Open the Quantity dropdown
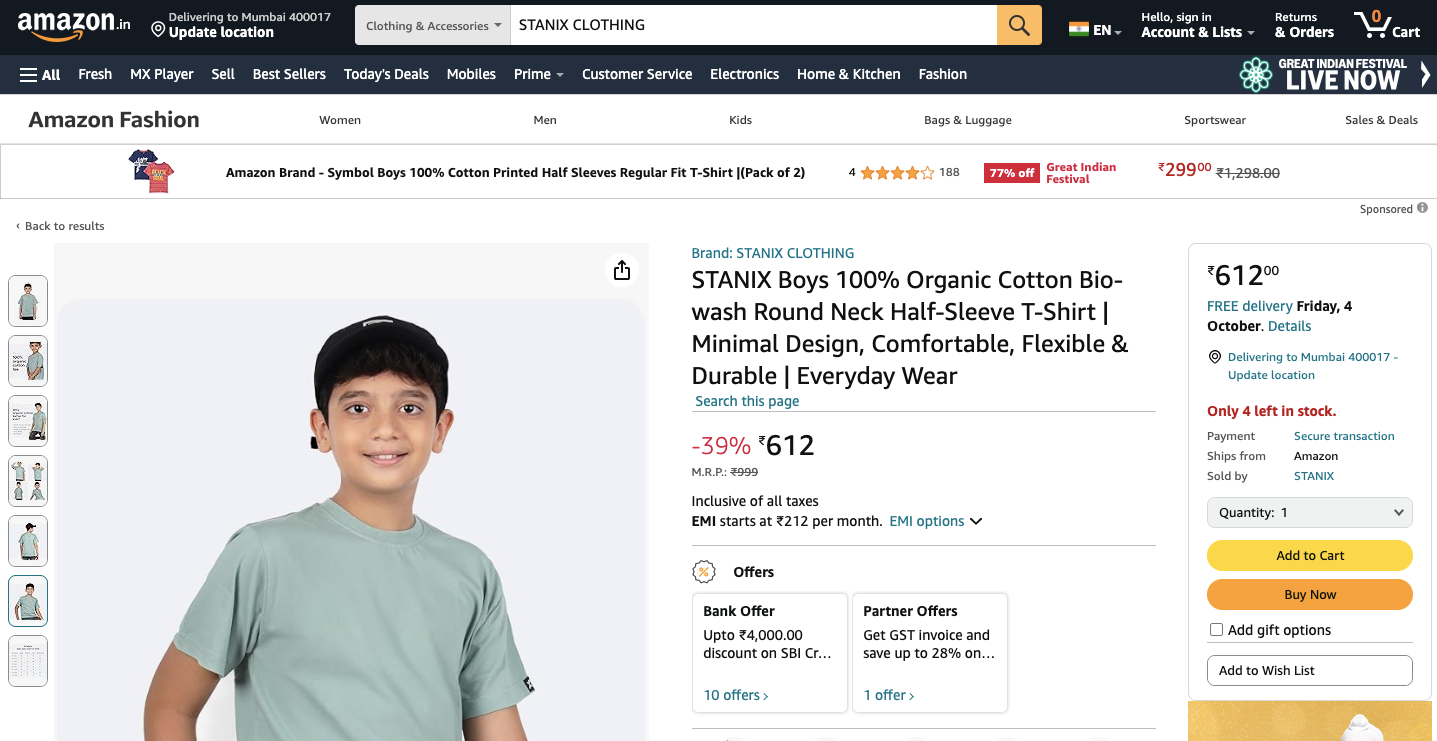1437x741 pixels. click(1309, 512)
